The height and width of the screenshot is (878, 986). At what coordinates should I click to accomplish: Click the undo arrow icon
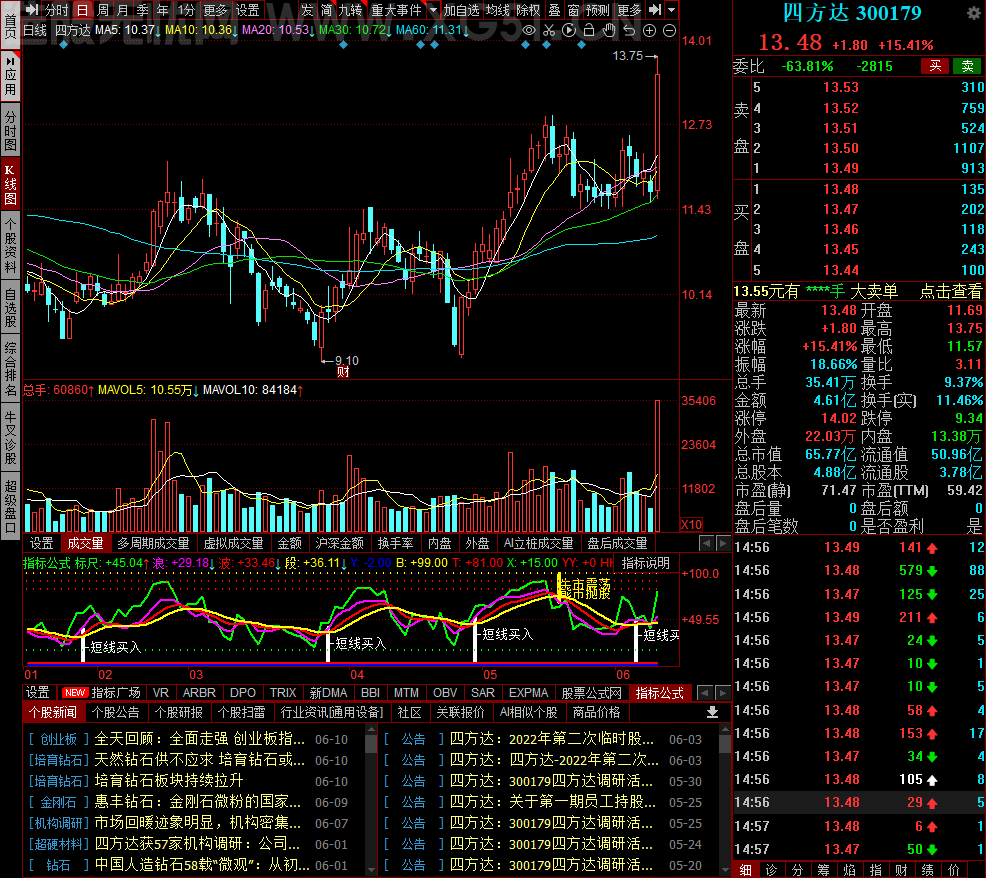[x=629, y=30]
